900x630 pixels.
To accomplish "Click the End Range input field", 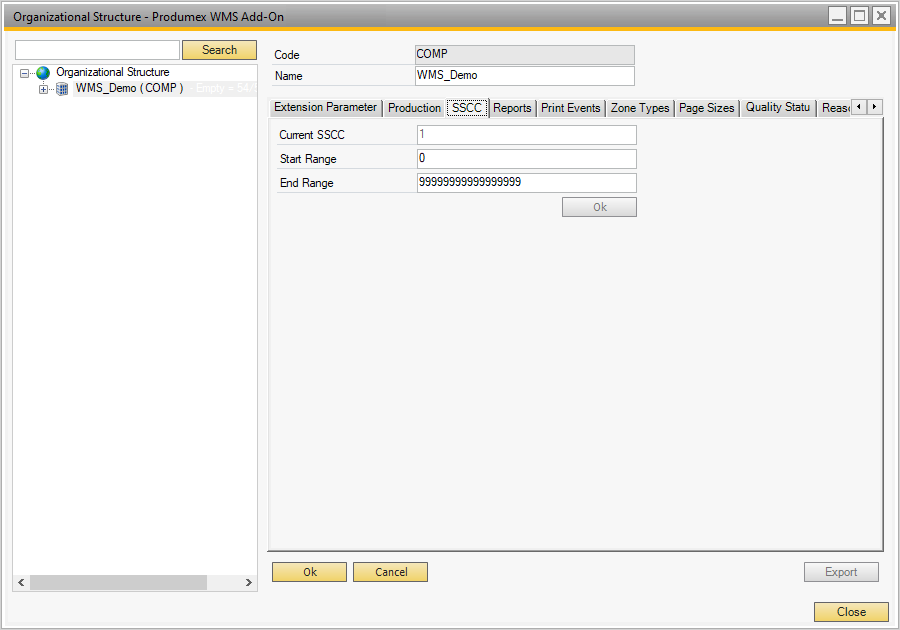I will (526, 183).
